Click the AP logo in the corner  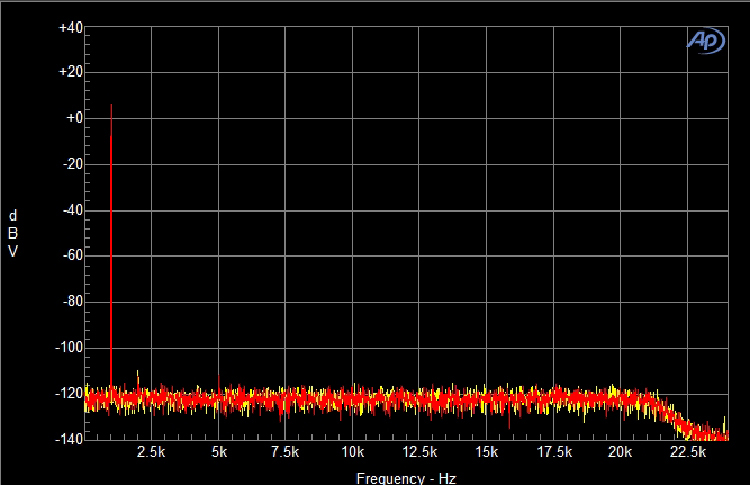[705, 39]
